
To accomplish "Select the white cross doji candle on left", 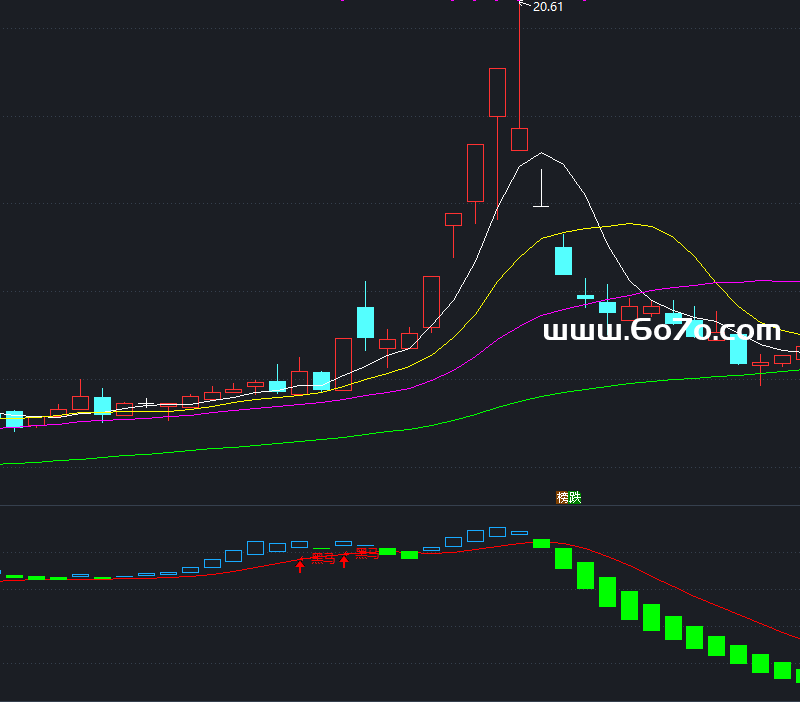I will (x=147, y=404).
